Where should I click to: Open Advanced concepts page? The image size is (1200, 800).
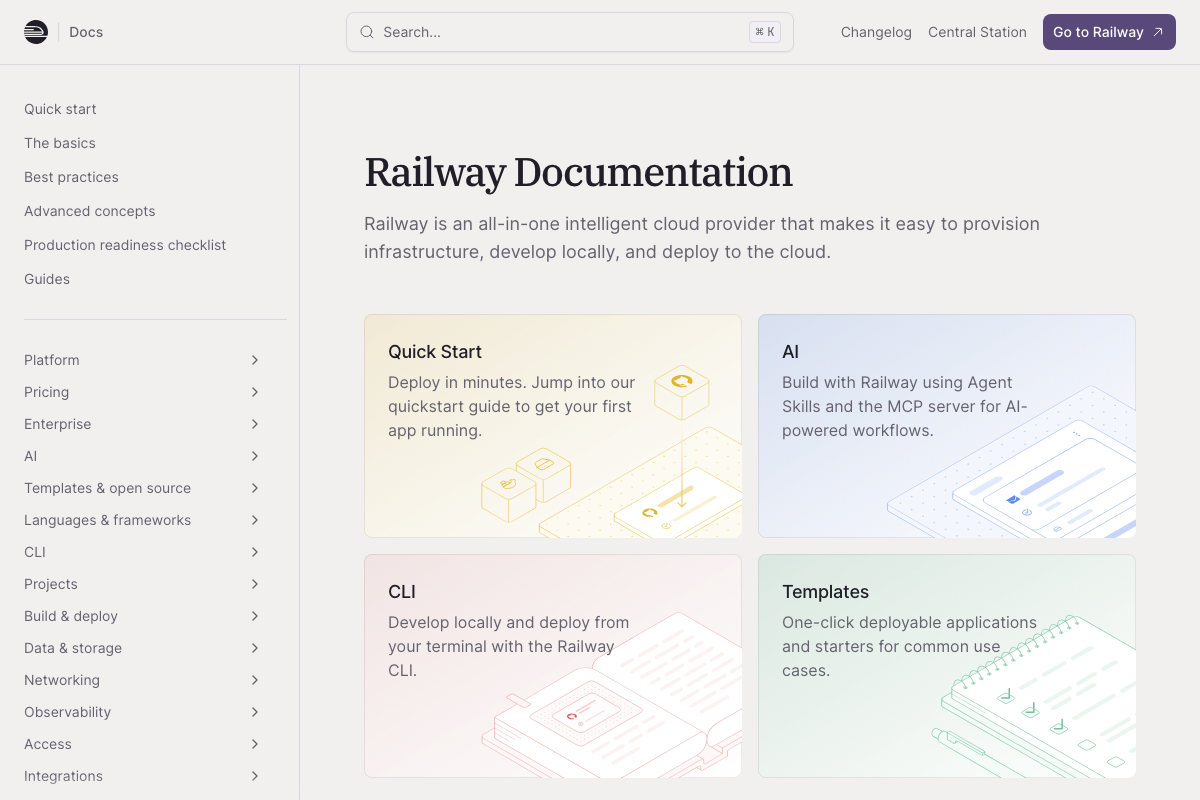pyautogui.click(x=90, y=211)
